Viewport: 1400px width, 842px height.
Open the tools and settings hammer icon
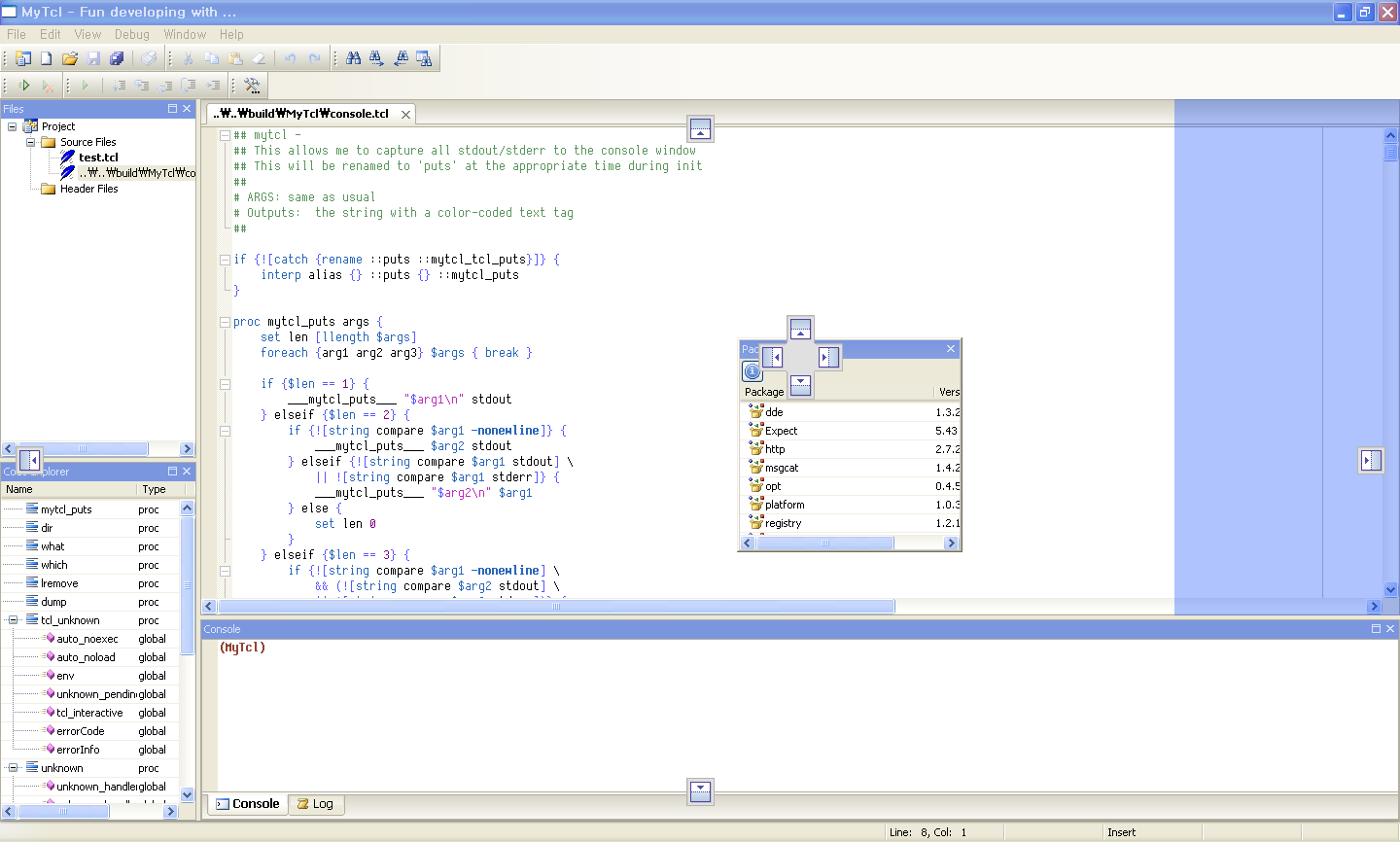click(x=252, y=86)
